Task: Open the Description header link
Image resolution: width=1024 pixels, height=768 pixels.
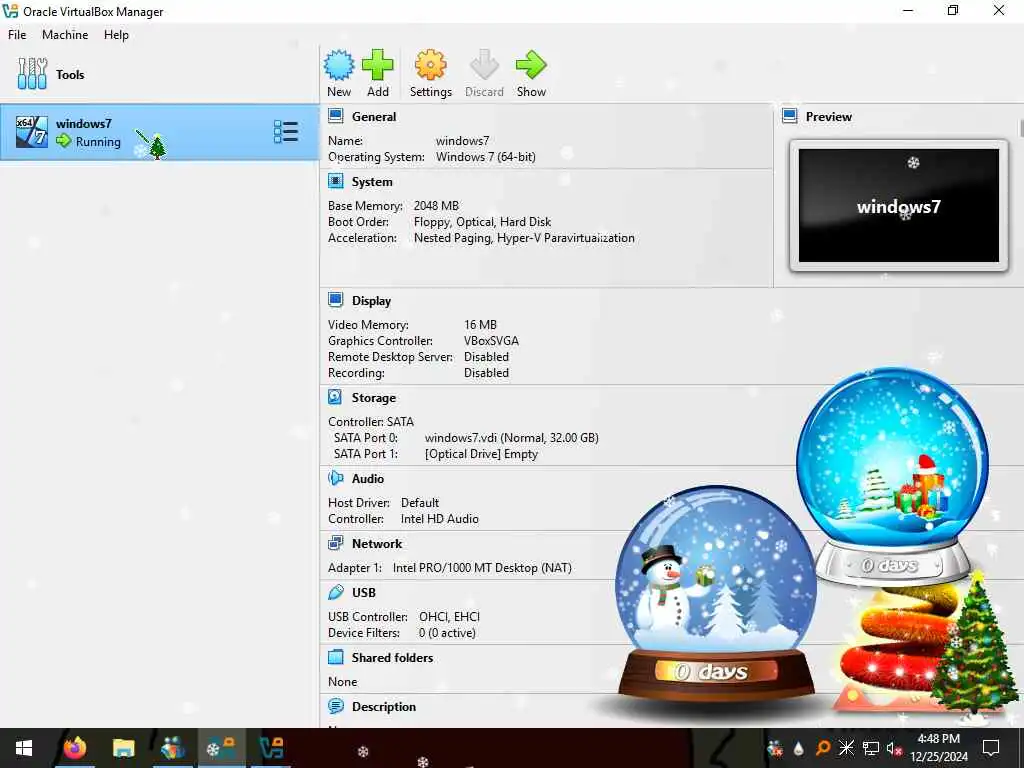Action: point(383,707)
